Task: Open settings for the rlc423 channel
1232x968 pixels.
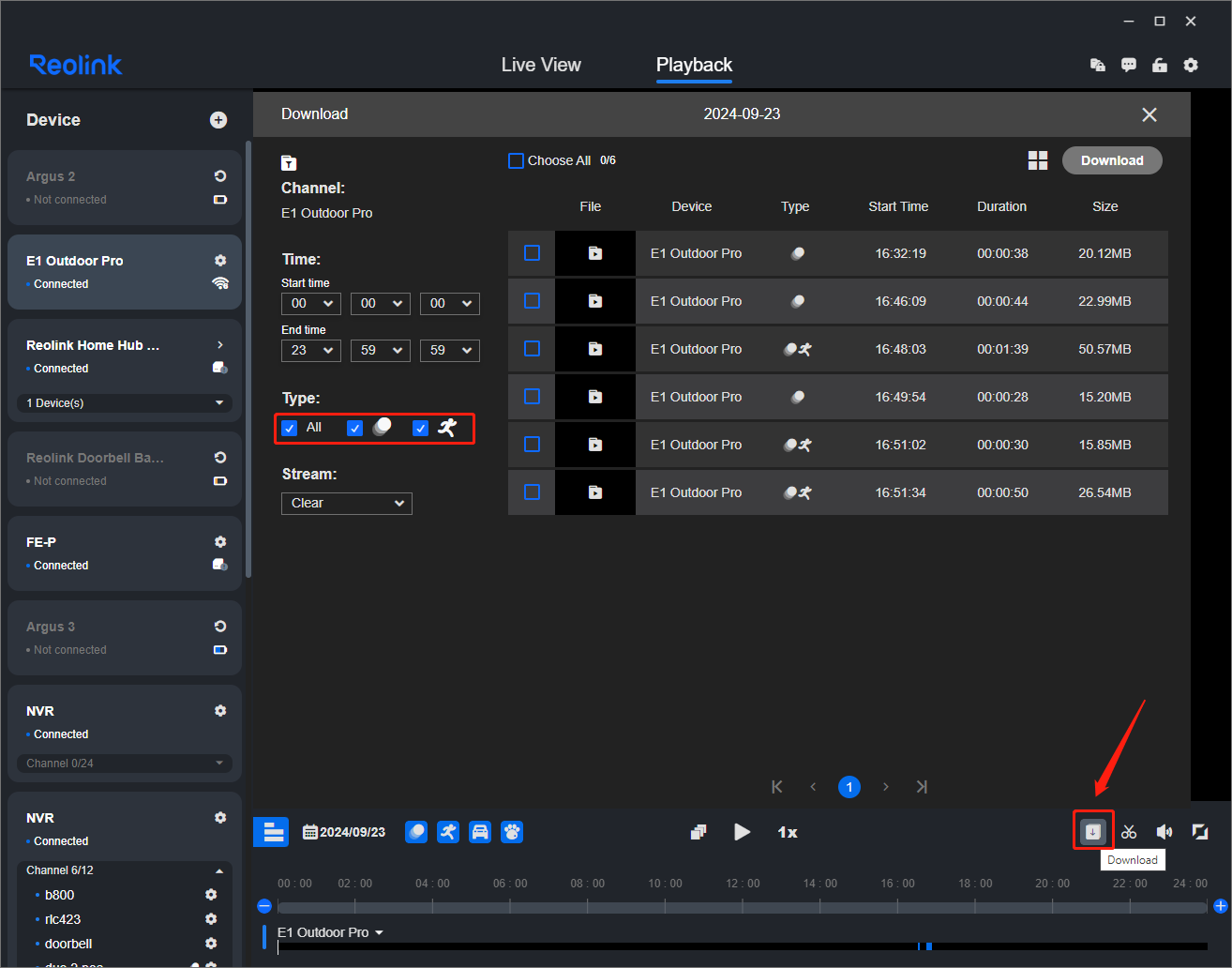Action: (211, 919)
